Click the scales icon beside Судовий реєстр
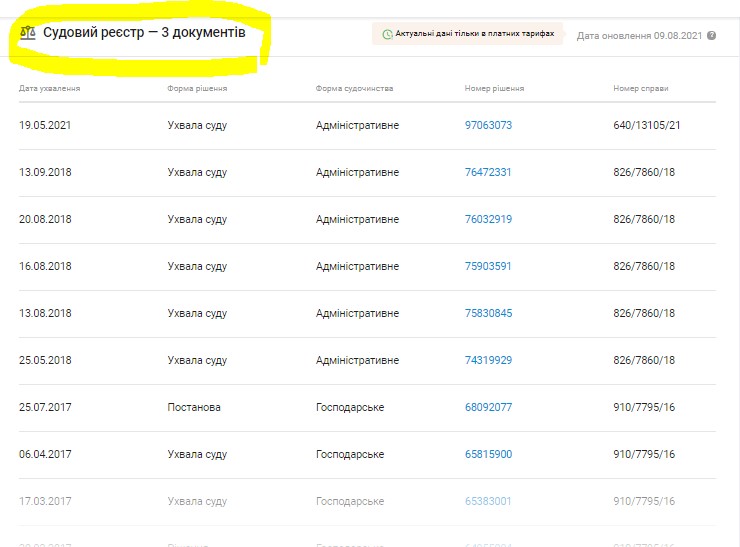Viewport: 740px width, 547px height. coord(27,33)
